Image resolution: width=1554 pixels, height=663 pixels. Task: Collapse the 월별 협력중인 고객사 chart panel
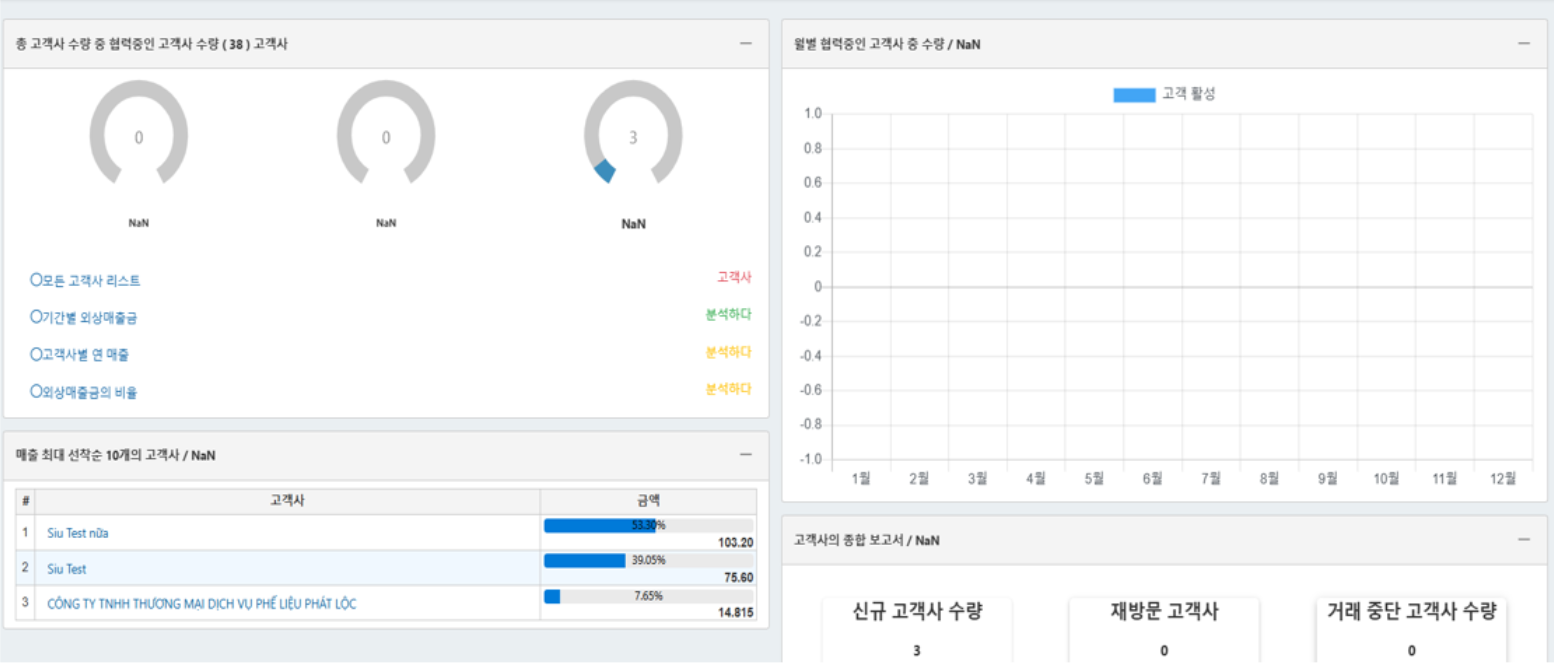pyautogui.click(x=1523, y=44)
